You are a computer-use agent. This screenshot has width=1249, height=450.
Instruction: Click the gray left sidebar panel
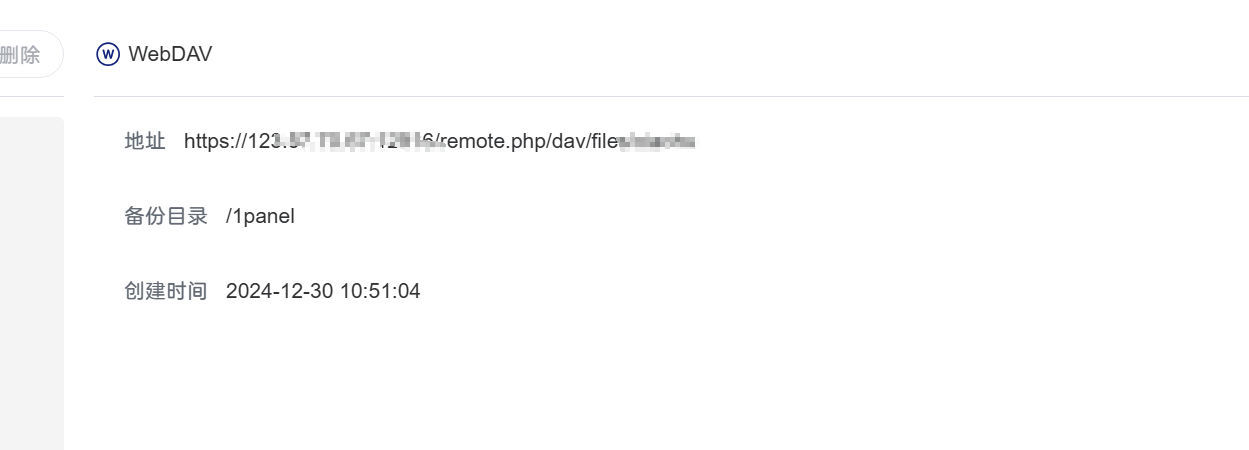tap(32, 283)
